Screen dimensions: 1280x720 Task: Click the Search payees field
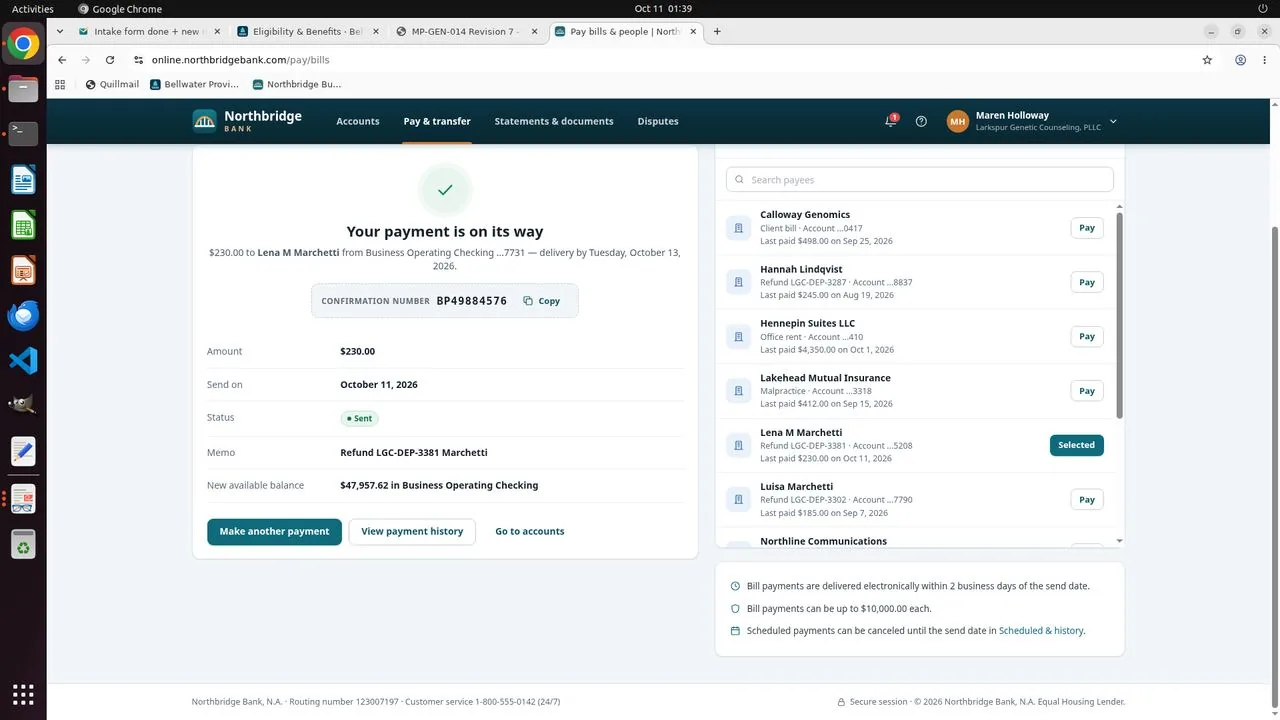click(920, 180)
